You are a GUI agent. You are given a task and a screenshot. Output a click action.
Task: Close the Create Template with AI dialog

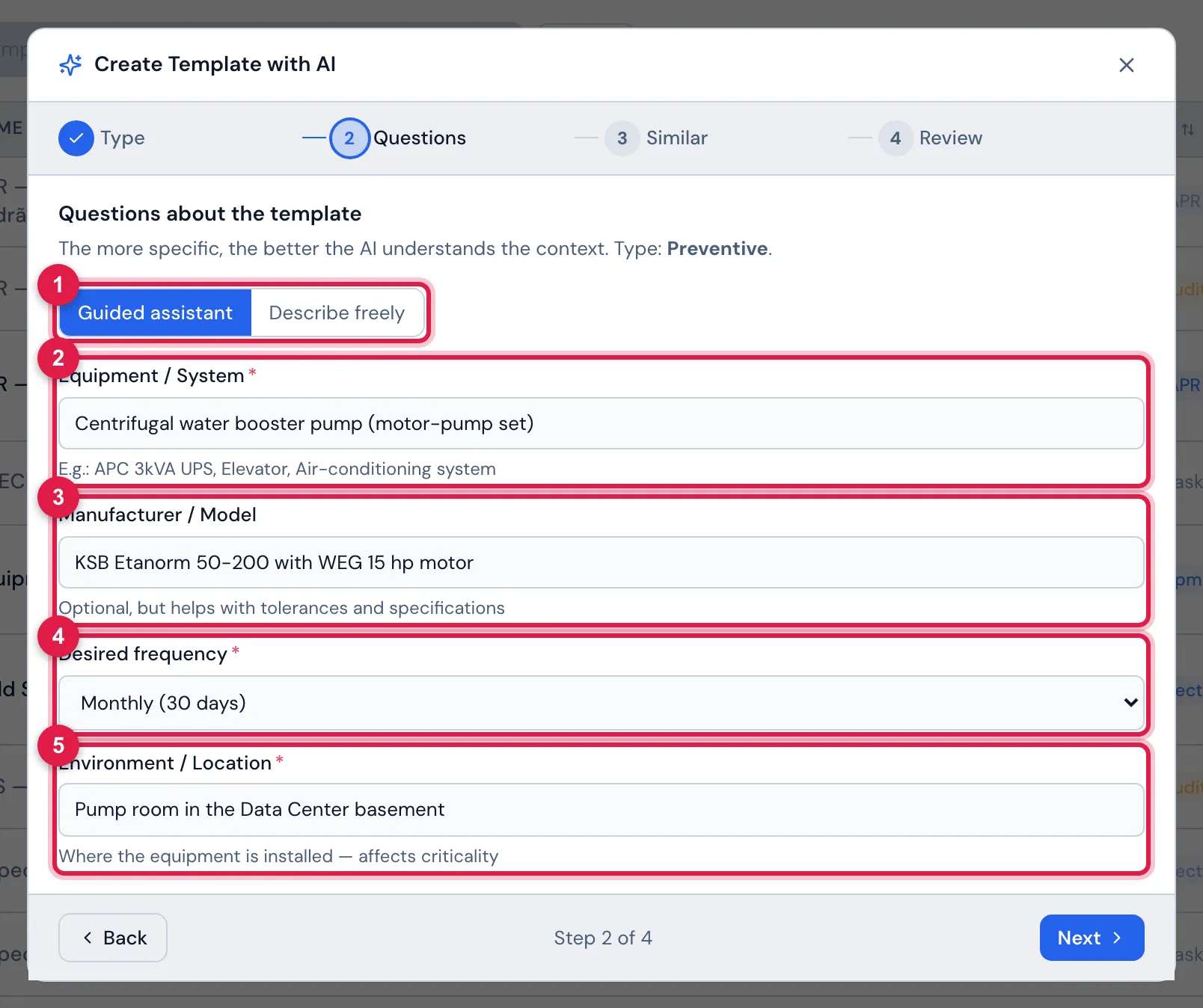click(x=1126, y=65)
